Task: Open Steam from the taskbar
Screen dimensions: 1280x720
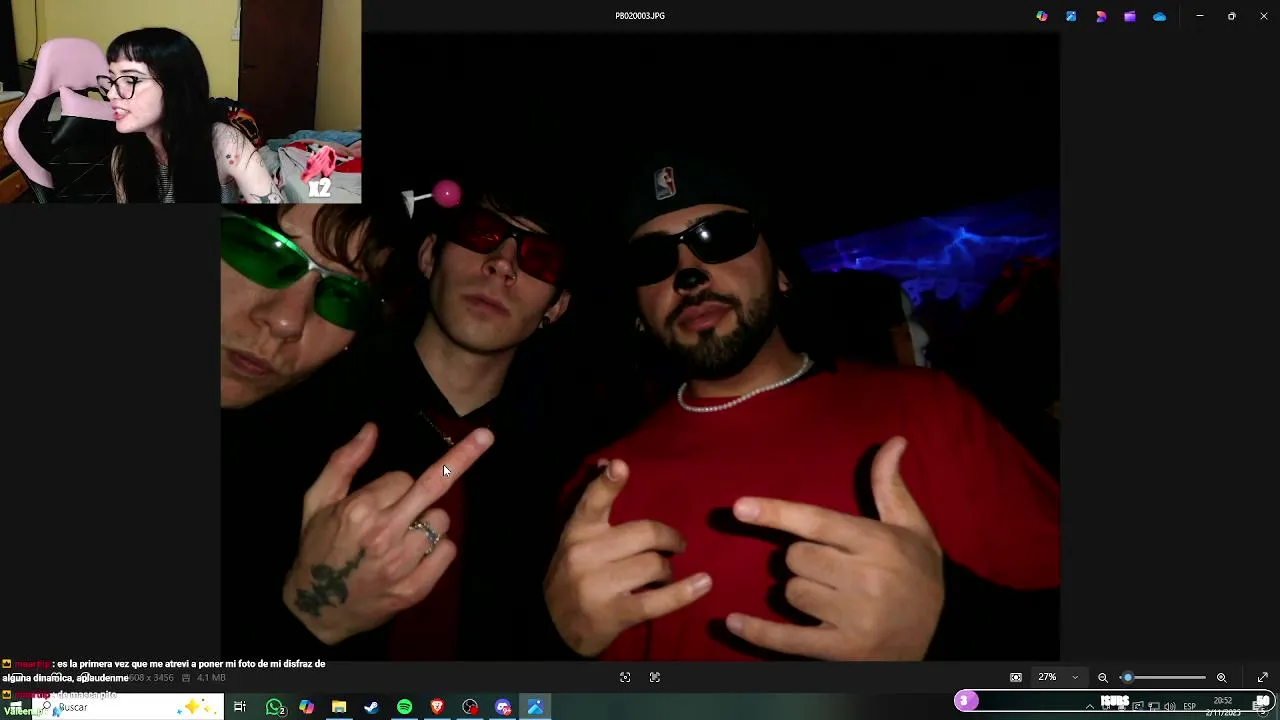Action: click(371, 707)
